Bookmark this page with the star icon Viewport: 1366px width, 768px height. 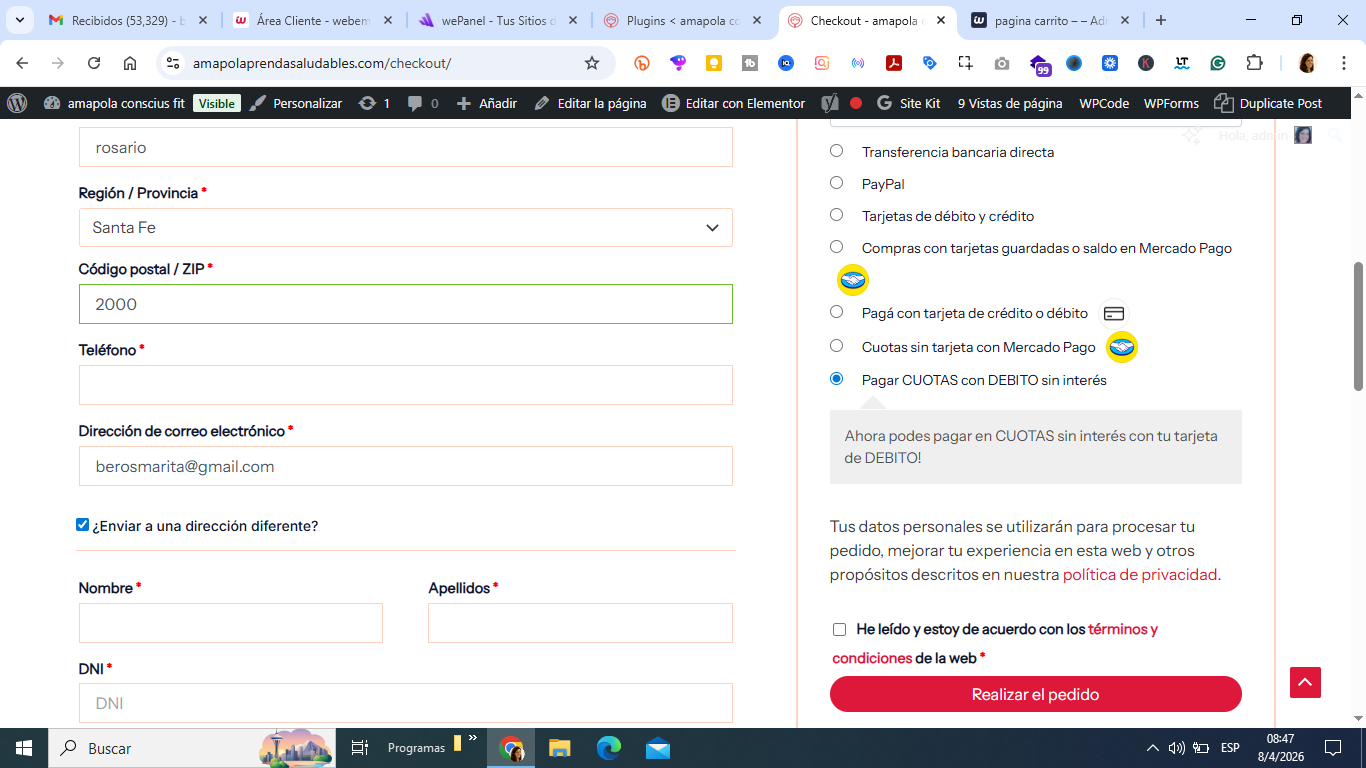point(592,63)
